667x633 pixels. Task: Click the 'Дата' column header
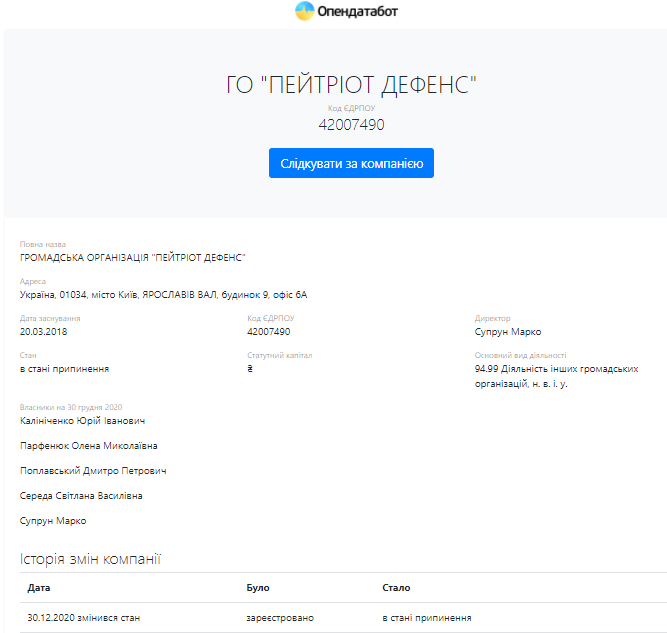pos(39,588)
